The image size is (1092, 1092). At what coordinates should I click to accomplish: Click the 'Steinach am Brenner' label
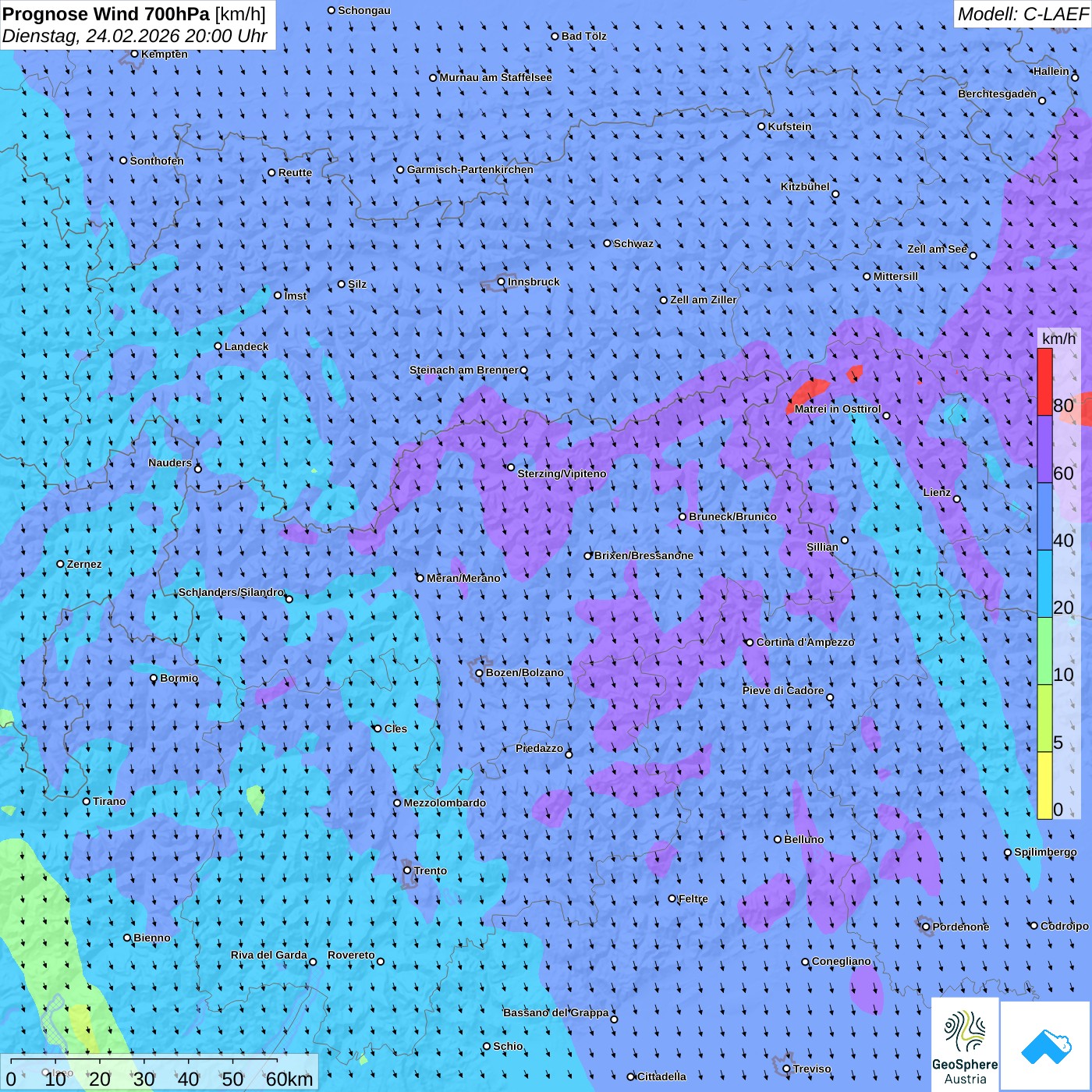pos(464,370)
